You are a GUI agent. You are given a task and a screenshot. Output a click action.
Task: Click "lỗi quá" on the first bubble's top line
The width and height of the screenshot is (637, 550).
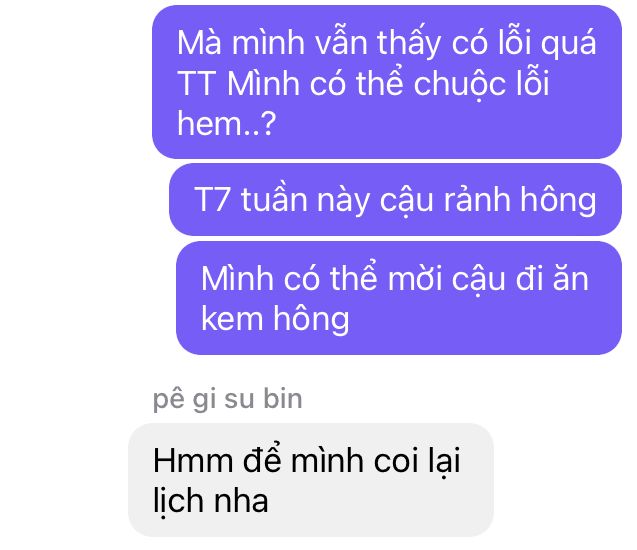(547, 43)
